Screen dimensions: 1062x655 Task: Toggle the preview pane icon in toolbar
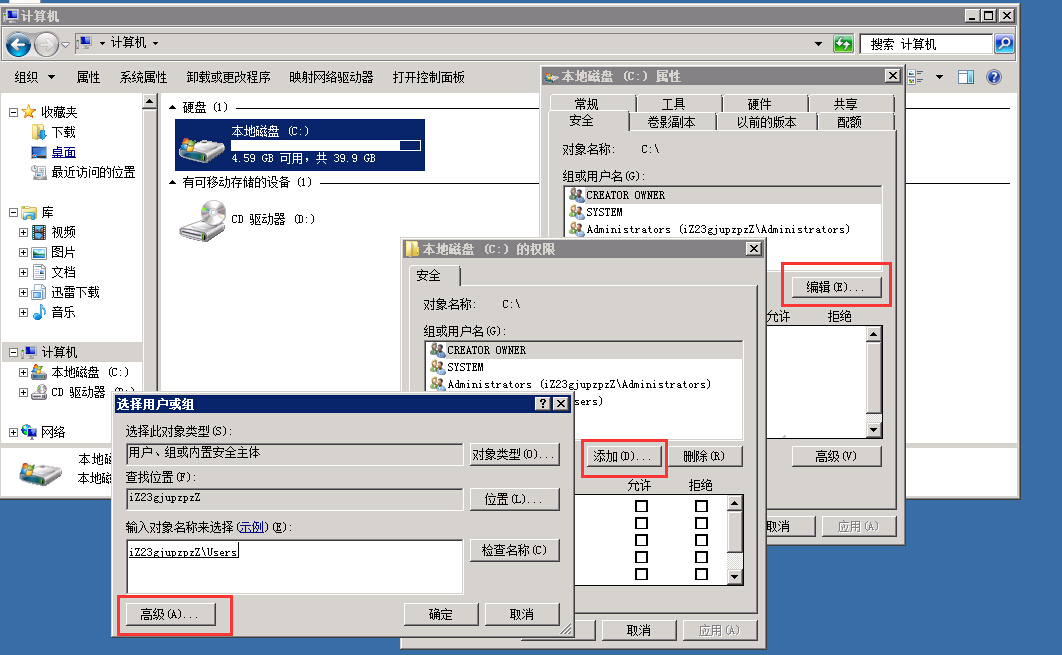[965, 77]
